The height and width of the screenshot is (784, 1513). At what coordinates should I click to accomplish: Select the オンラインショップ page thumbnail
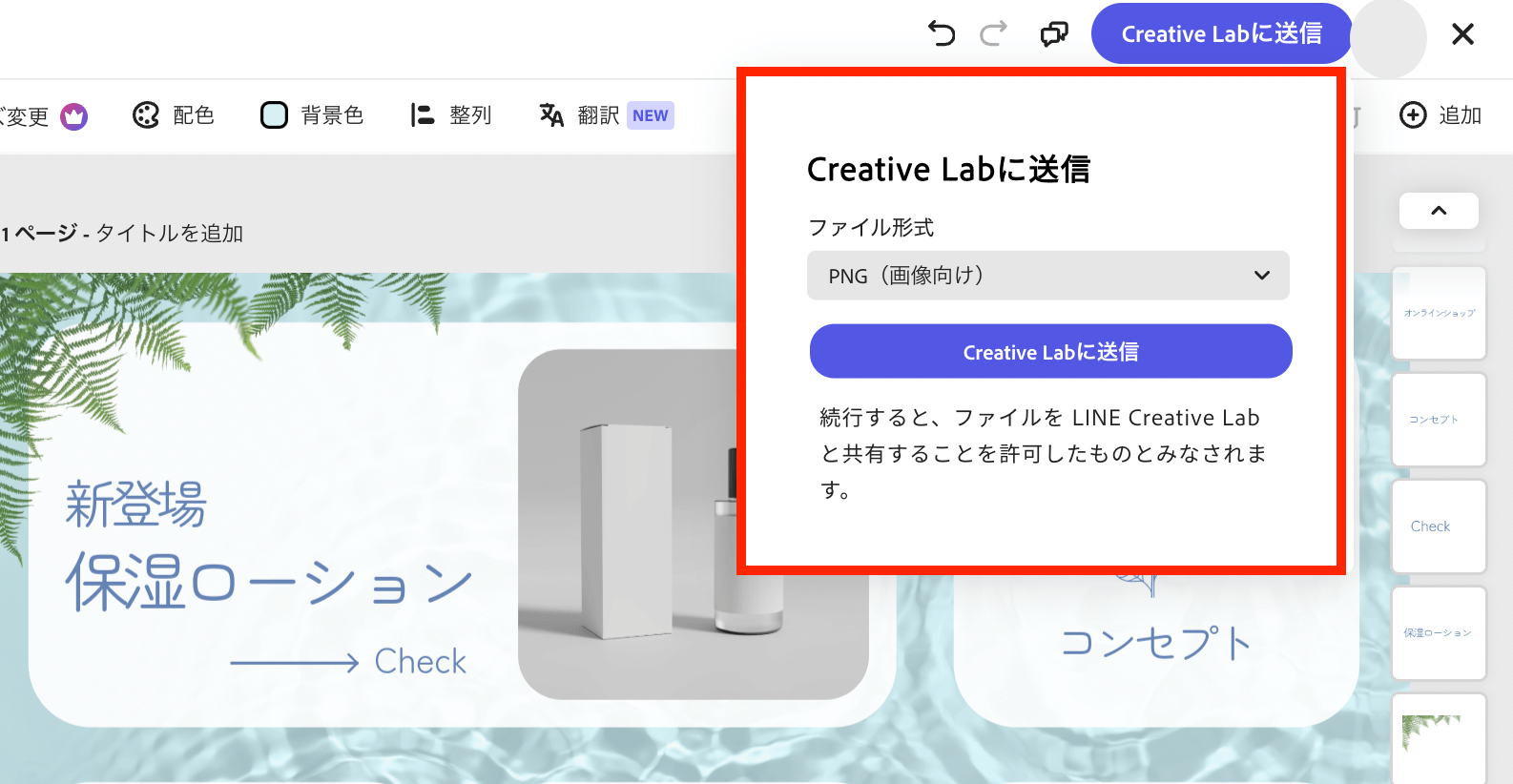pos(1439,313)
